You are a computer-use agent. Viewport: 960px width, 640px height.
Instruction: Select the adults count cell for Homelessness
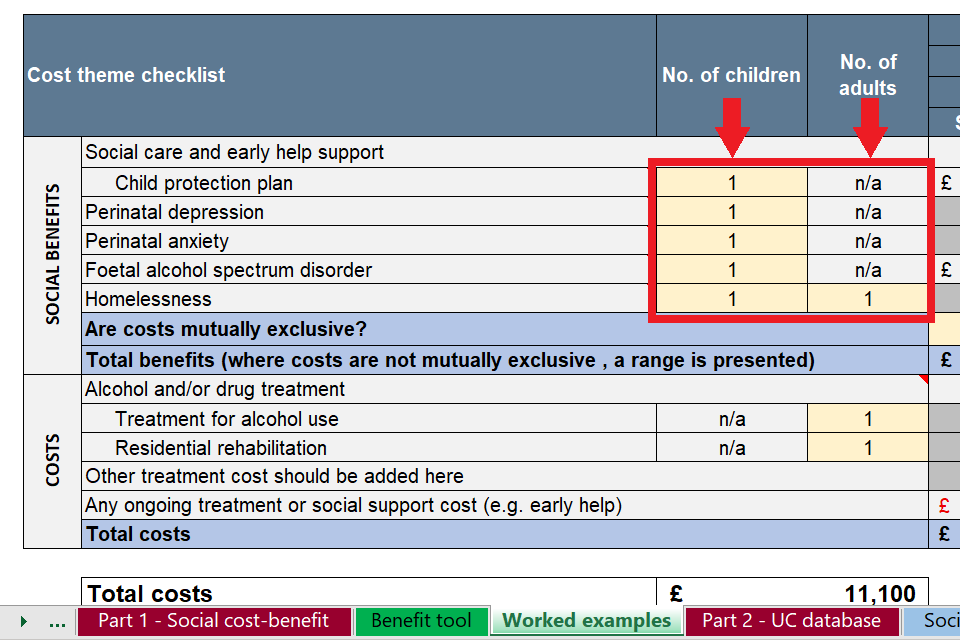[x=868, y=299]
